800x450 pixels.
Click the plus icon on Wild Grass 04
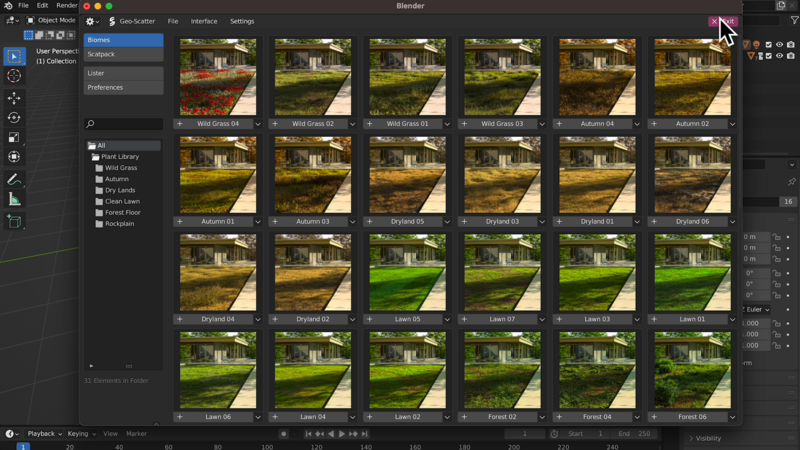(180, 123)
